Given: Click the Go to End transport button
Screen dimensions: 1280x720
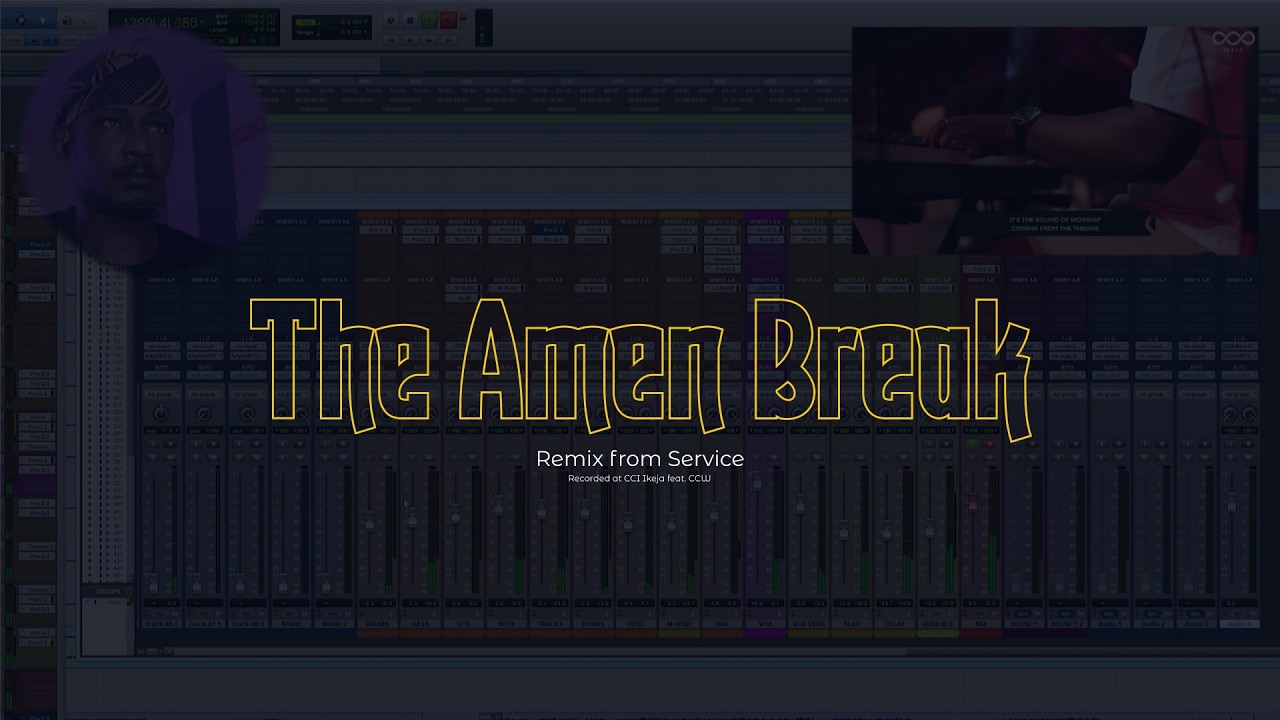Looking at the screenshot, I should click(x=447, y=40).
